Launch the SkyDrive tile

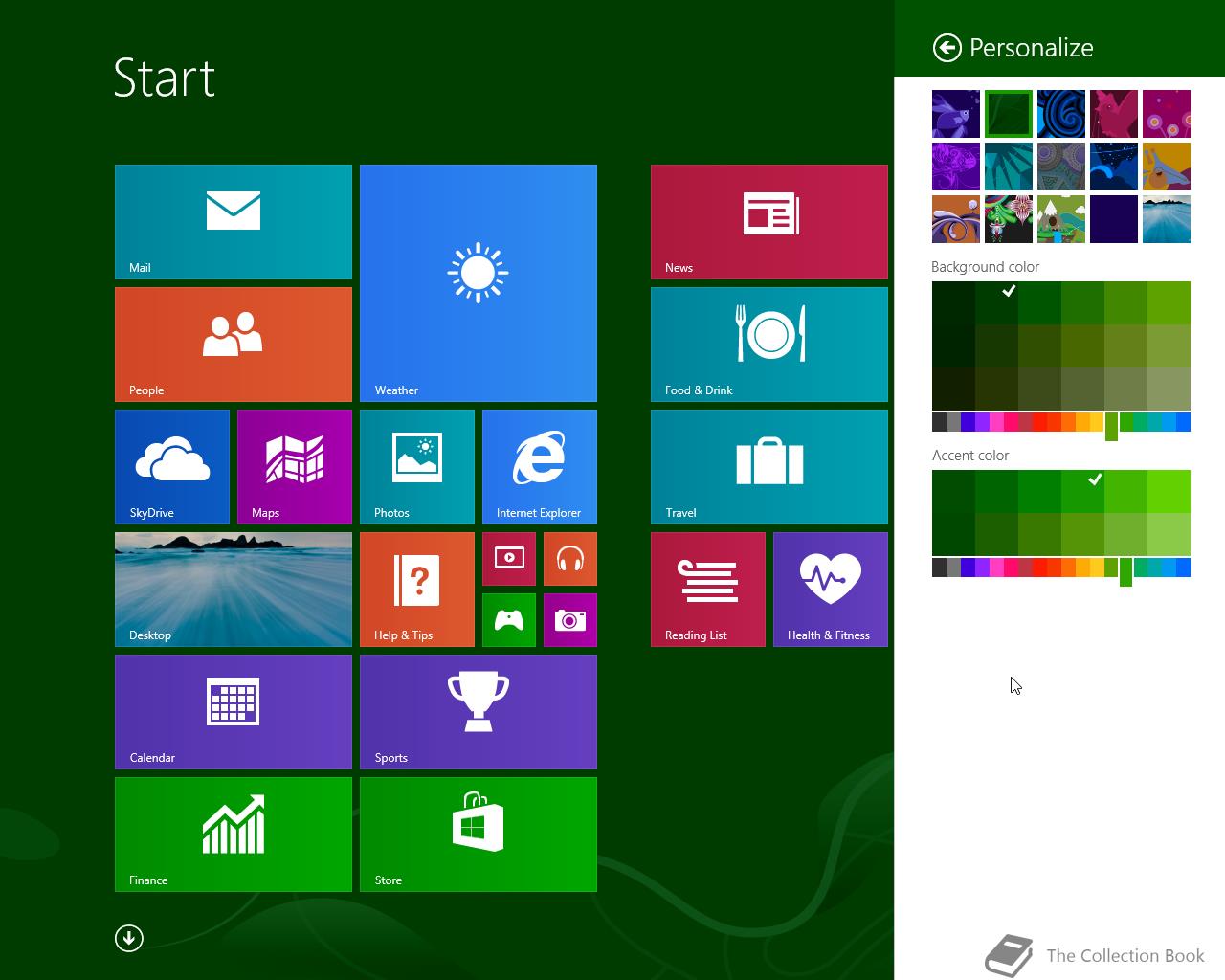[x=172, y=467]
